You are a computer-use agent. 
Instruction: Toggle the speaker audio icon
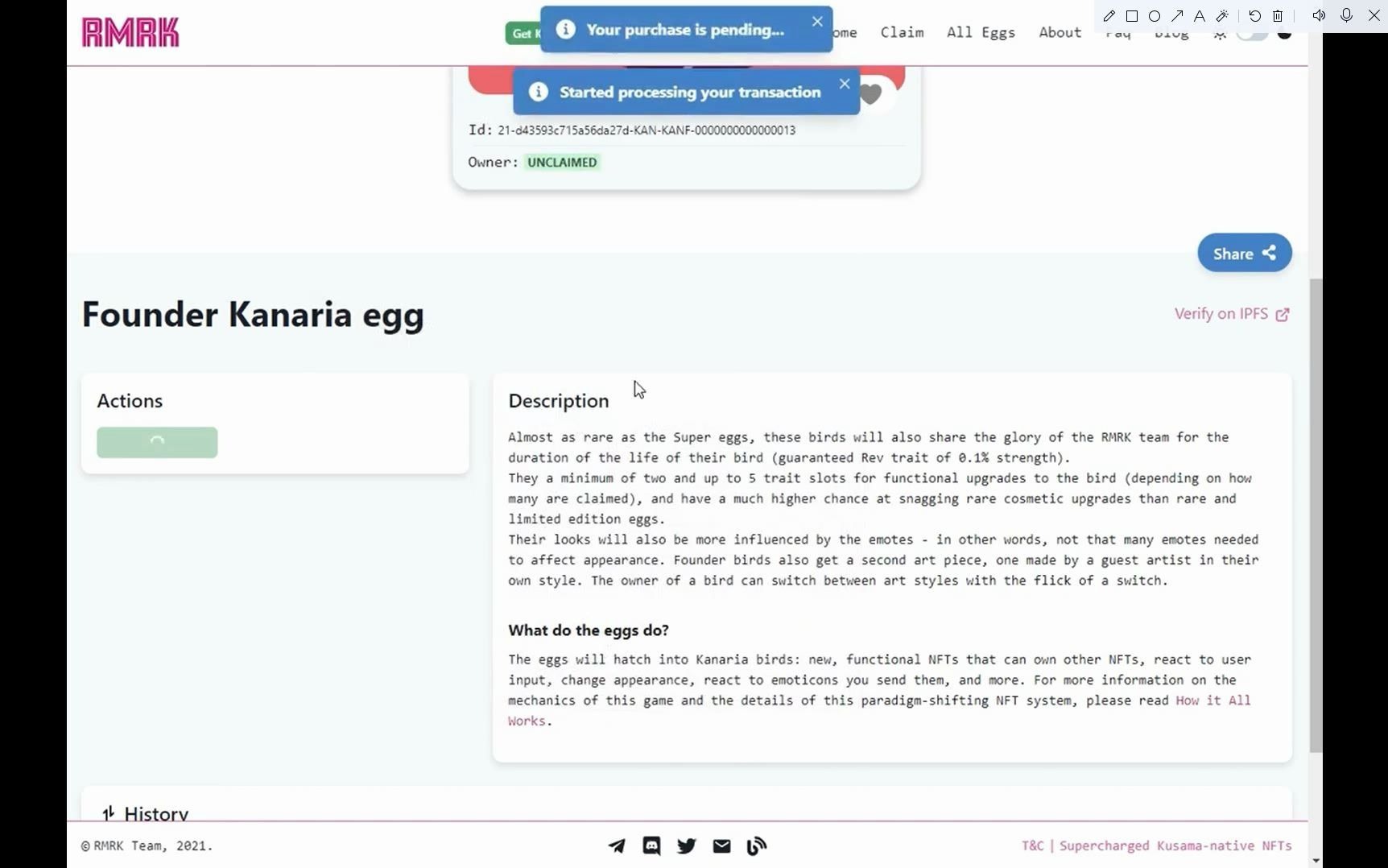[x=1319, y=15]
